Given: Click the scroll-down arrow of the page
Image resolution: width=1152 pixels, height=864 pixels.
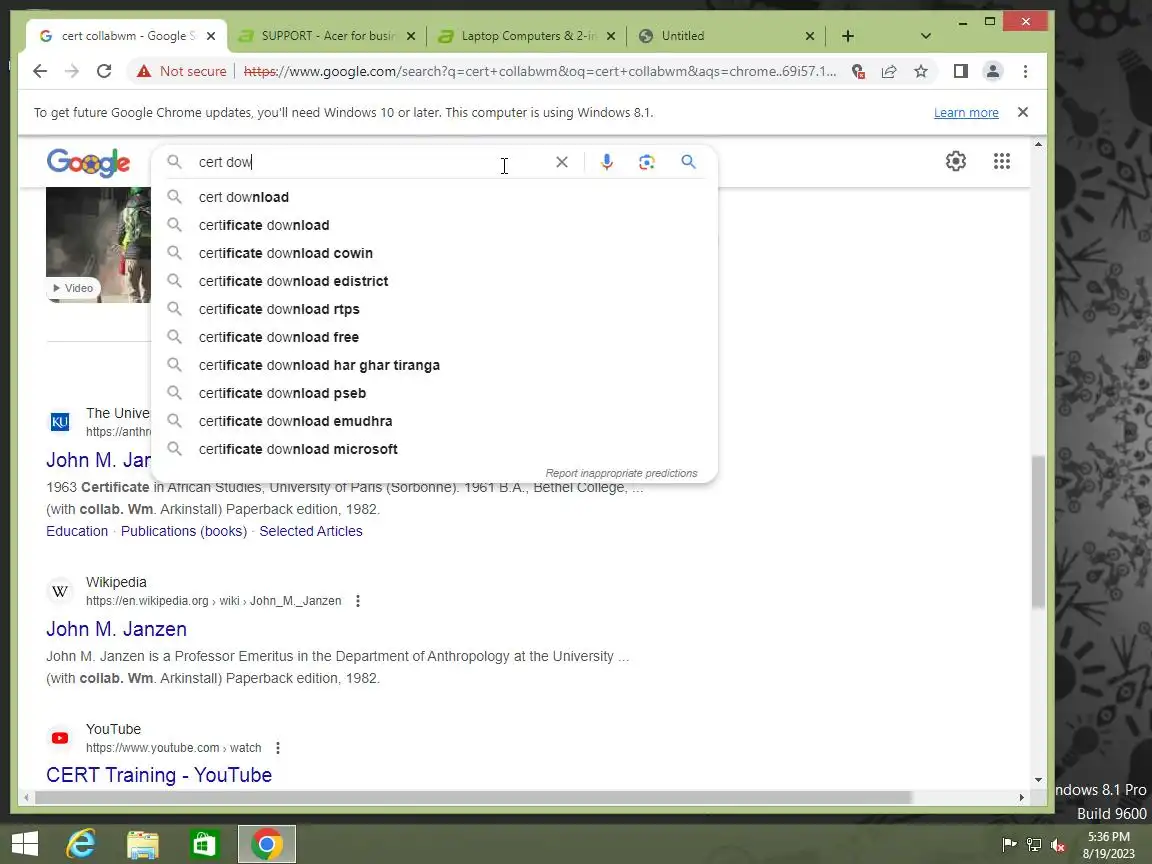Looking at the screenshot, I should pyautogui.click(x=1037, y=780).
